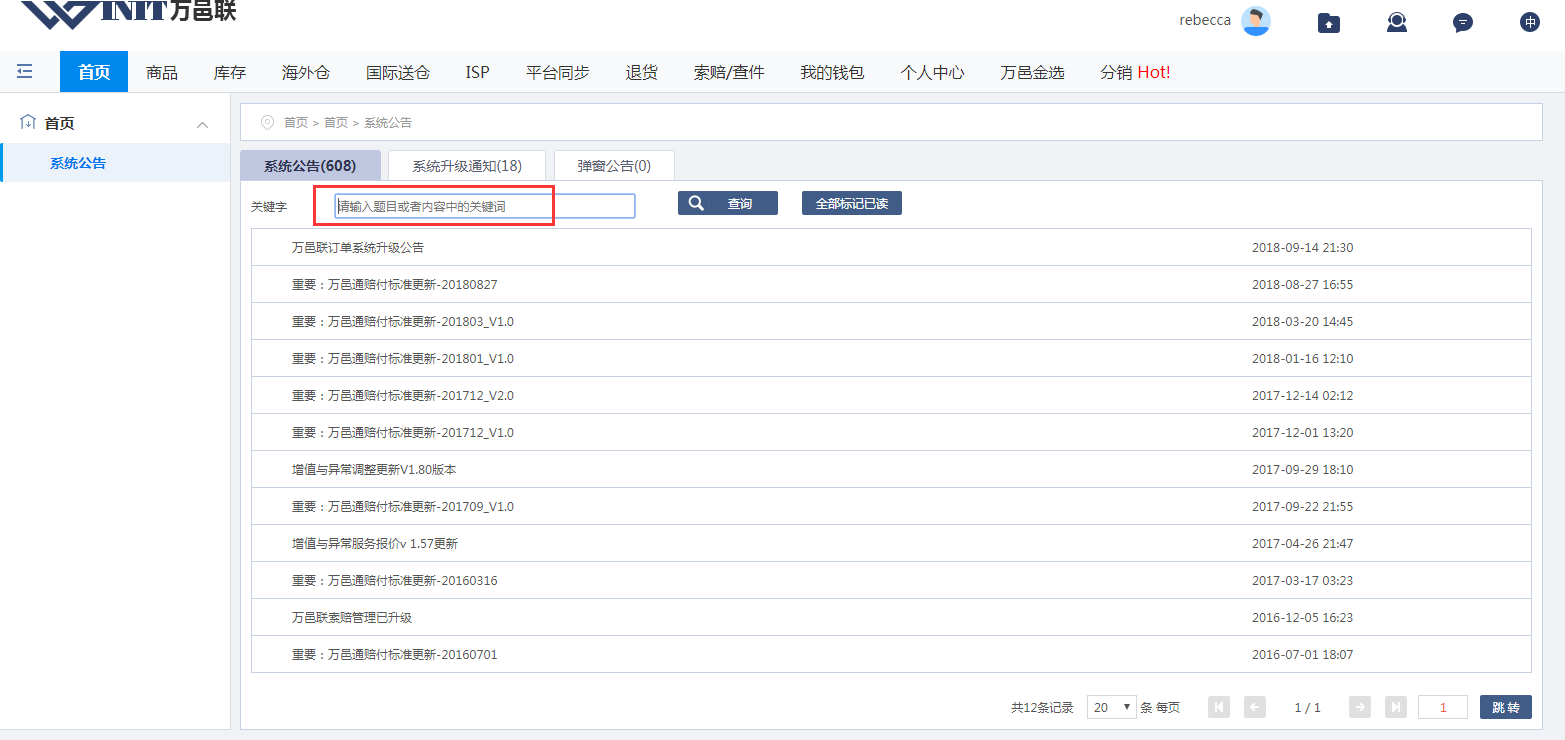Open the ISP menu
Viewport: 1565px width, 740px height.
(478, 72)
